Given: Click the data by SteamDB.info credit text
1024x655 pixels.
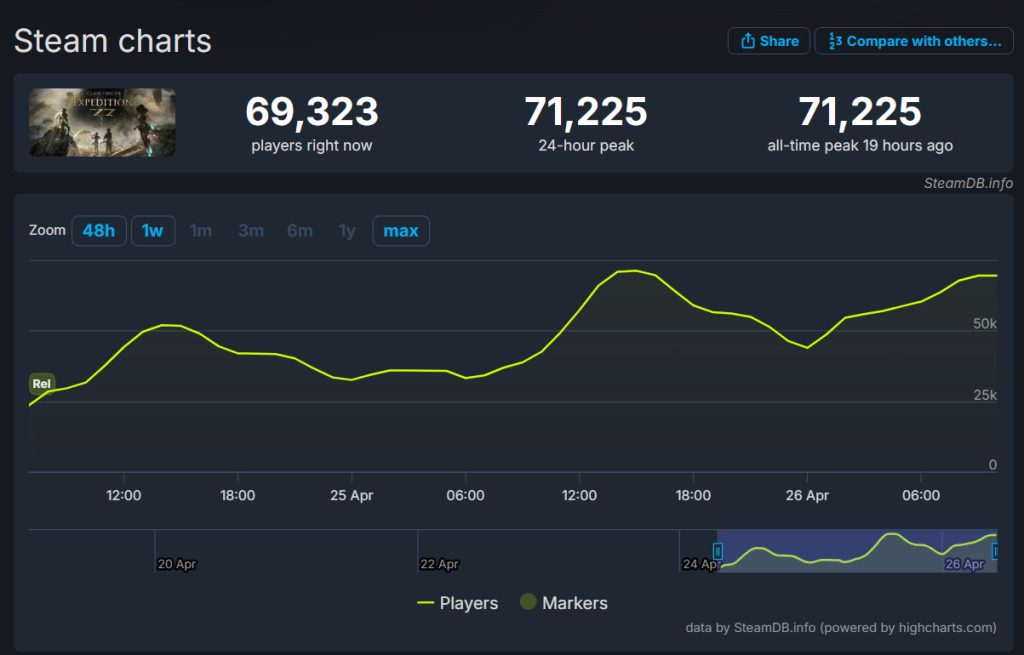Looking at the screenshot, I should coord(840,628).
